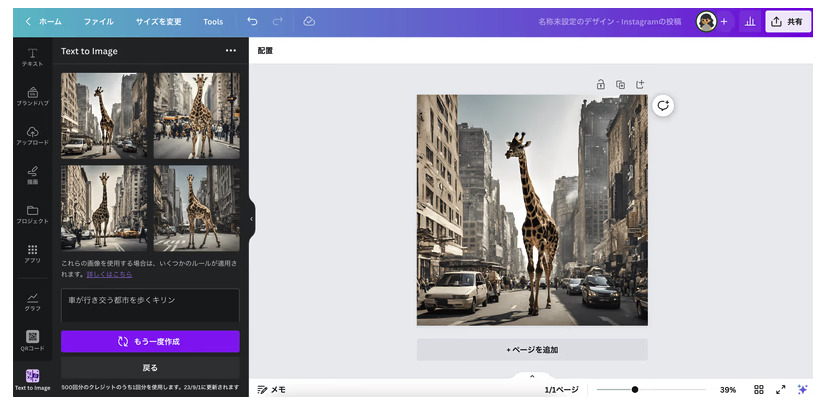
Task: Click the zoom slider handle
Action: (x=635, y=389)
